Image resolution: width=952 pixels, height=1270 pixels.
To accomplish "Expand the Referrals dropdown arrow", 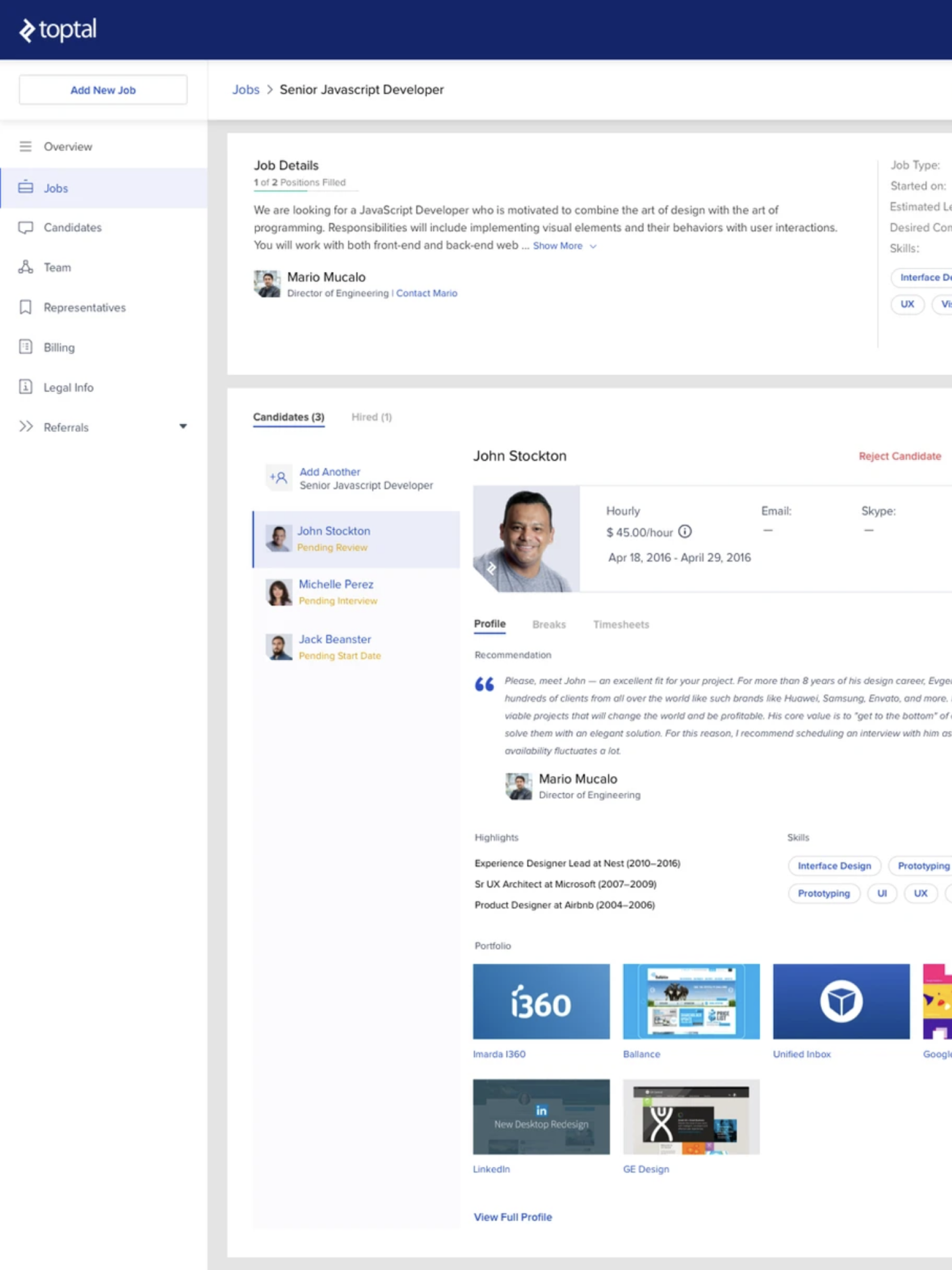I will [x=183, y=427].
